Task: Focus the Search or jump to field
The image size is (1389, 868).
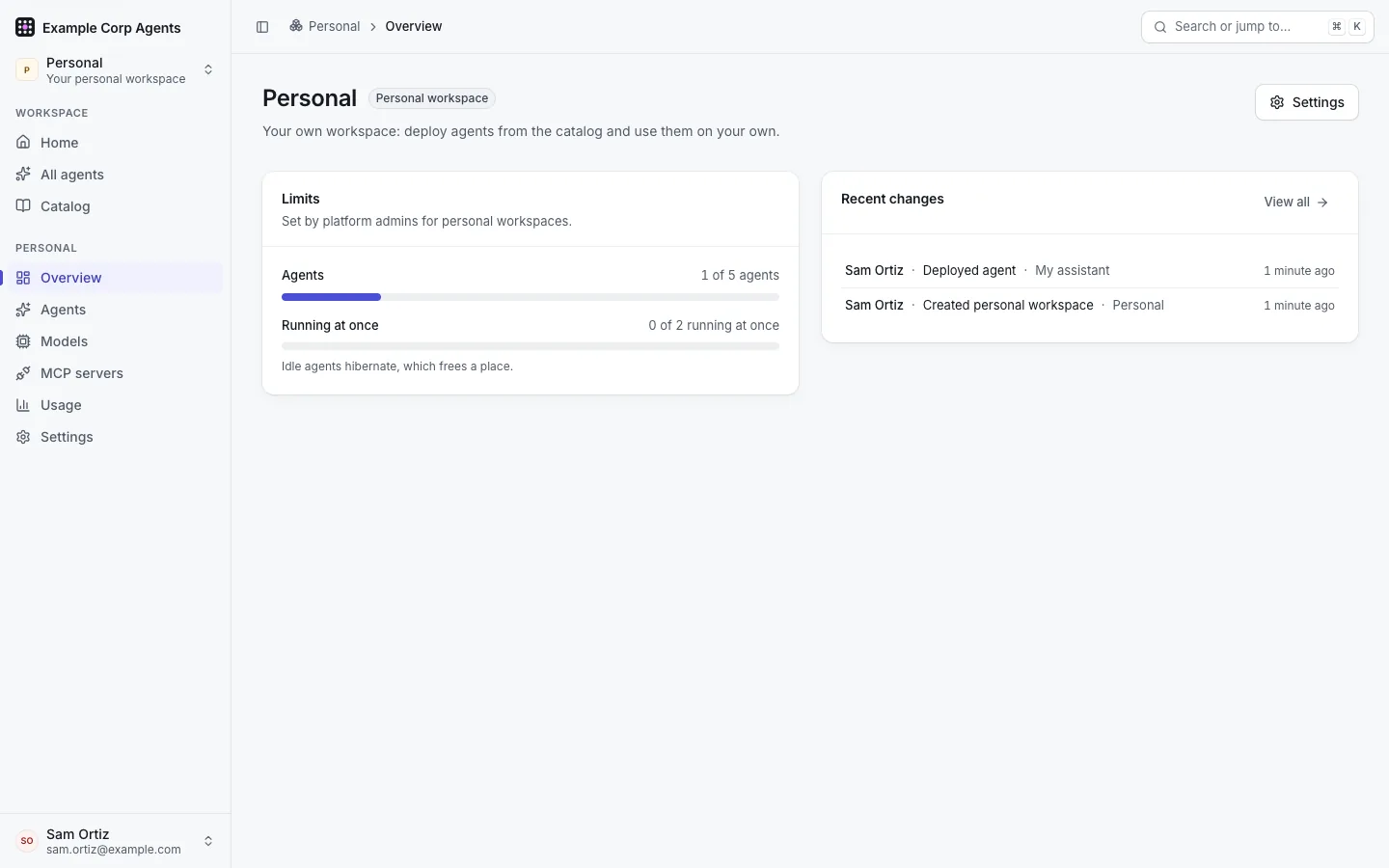Action: [x=1257, y=27]
